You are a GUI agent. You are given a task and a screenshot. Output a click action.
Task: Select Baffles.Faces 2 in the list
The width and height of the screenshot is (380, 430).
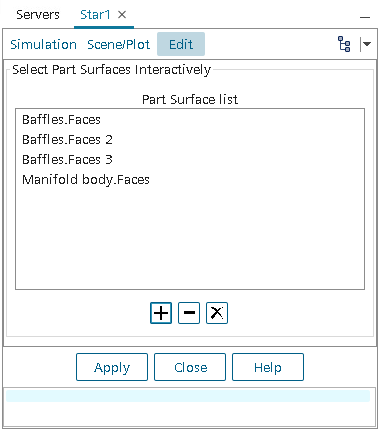click(67, 140)
